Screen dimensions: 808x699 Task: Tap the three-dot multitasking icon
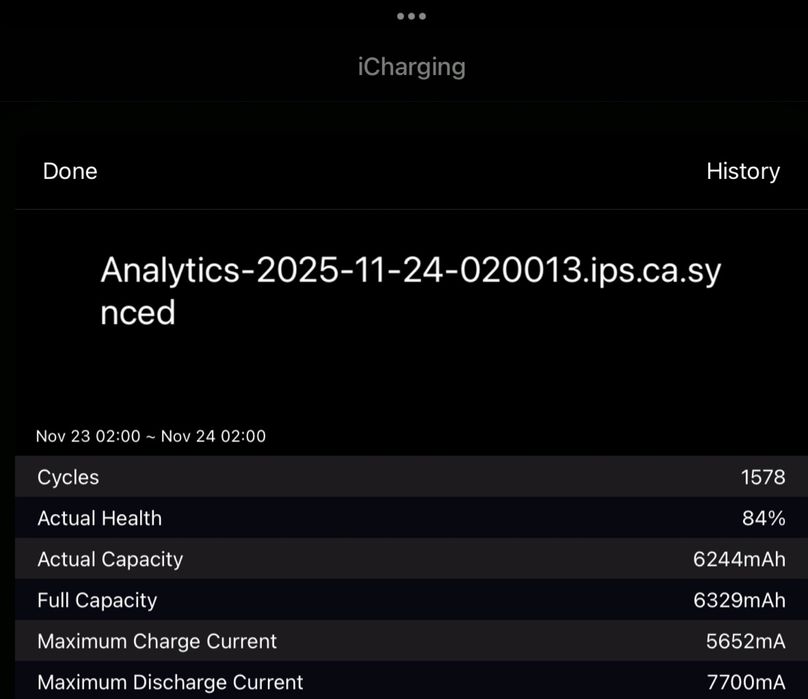411,16
